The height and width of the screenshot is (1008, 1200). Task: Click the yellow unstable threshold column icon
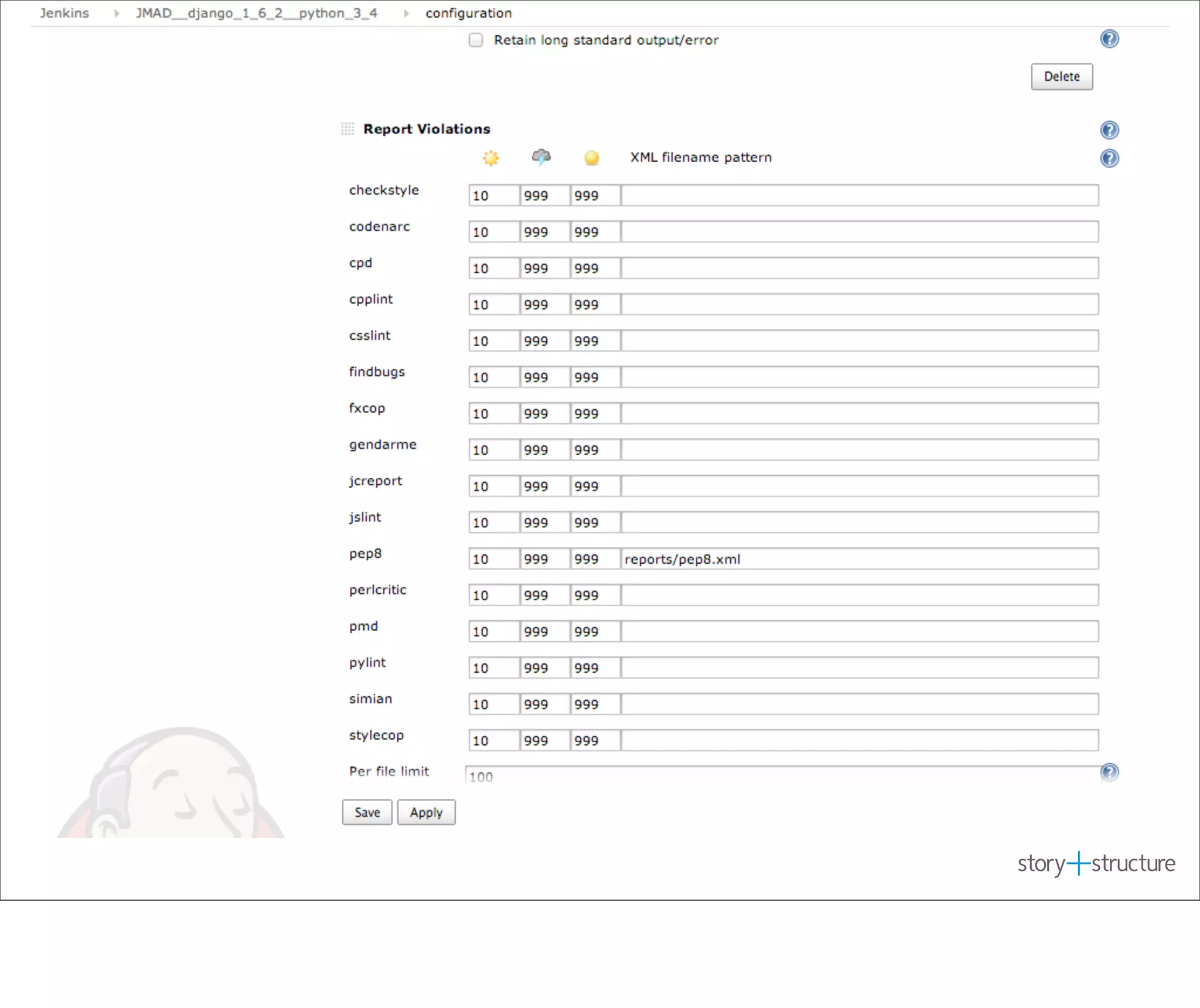pos(592,158)
